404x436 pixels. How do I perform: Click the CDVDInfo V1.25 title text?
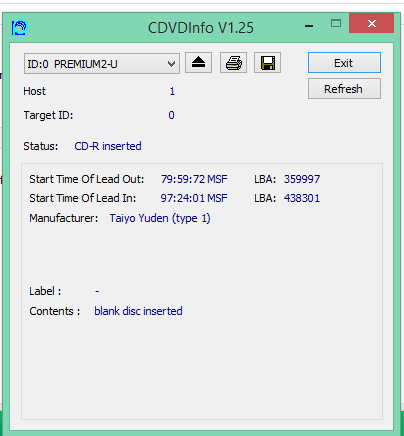pos(201,28)
